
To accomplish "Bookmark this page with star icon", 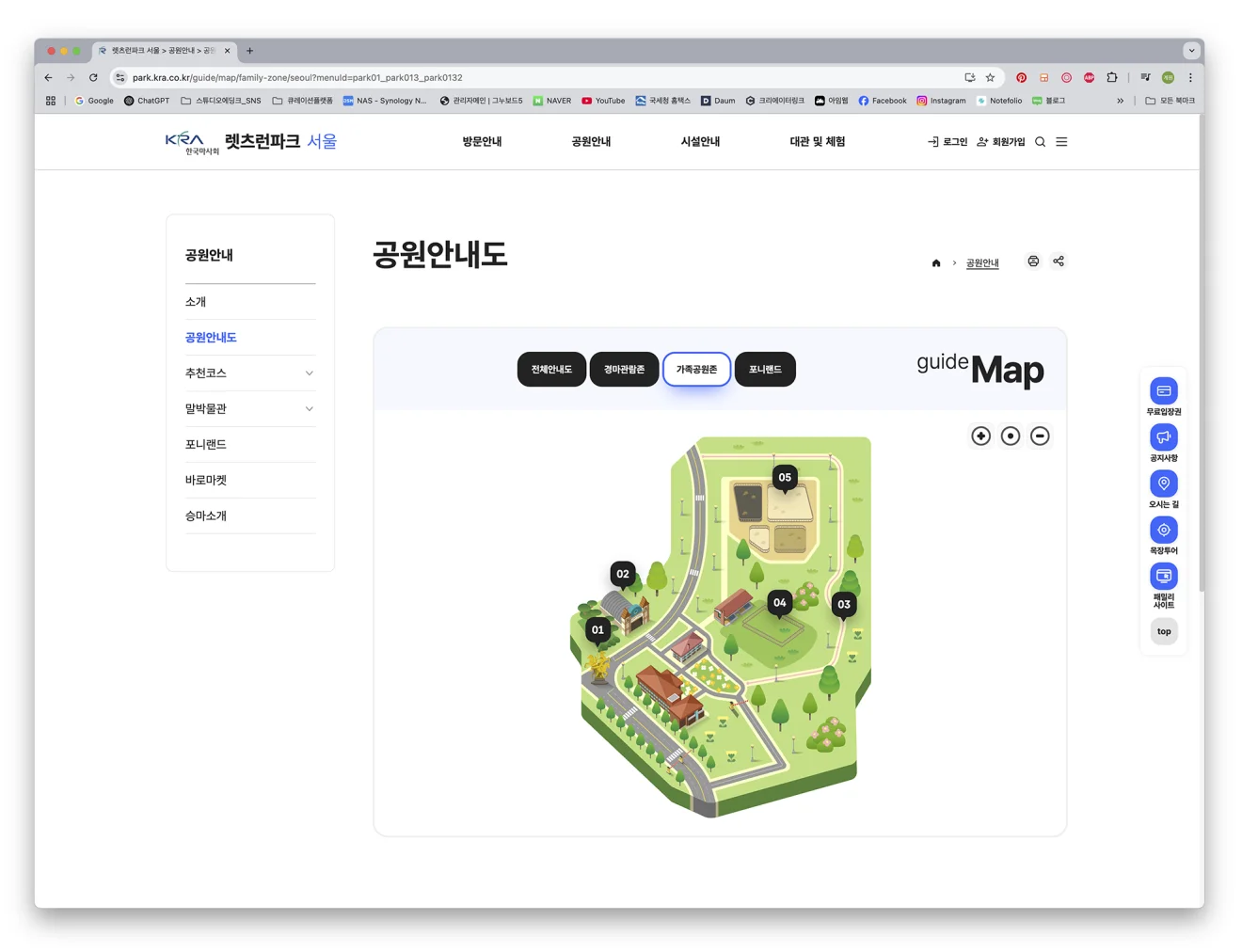I will (990, 78).
